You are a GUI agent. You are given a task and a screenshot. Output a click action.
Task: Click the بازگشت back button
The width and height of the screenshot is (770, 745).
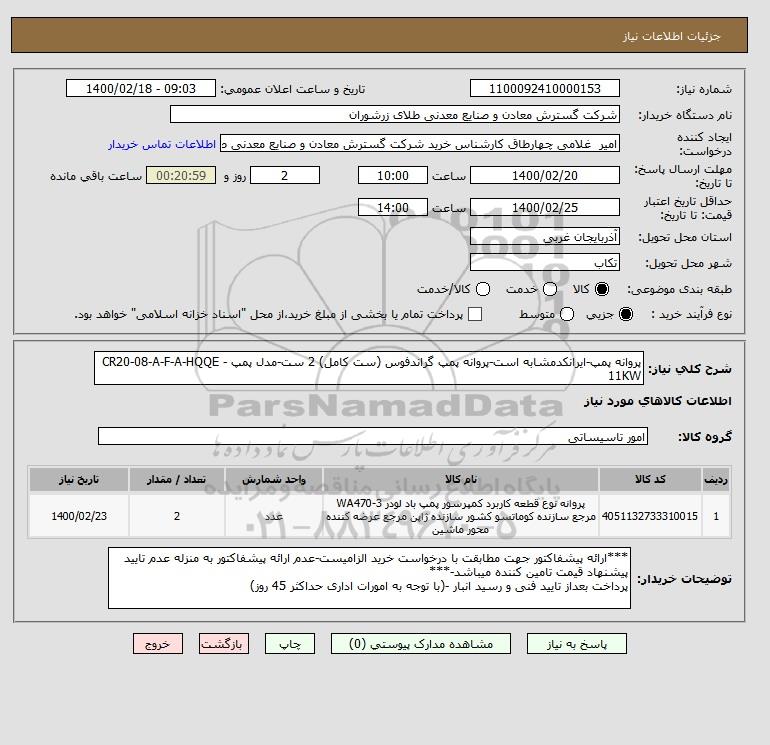(224, 644)
